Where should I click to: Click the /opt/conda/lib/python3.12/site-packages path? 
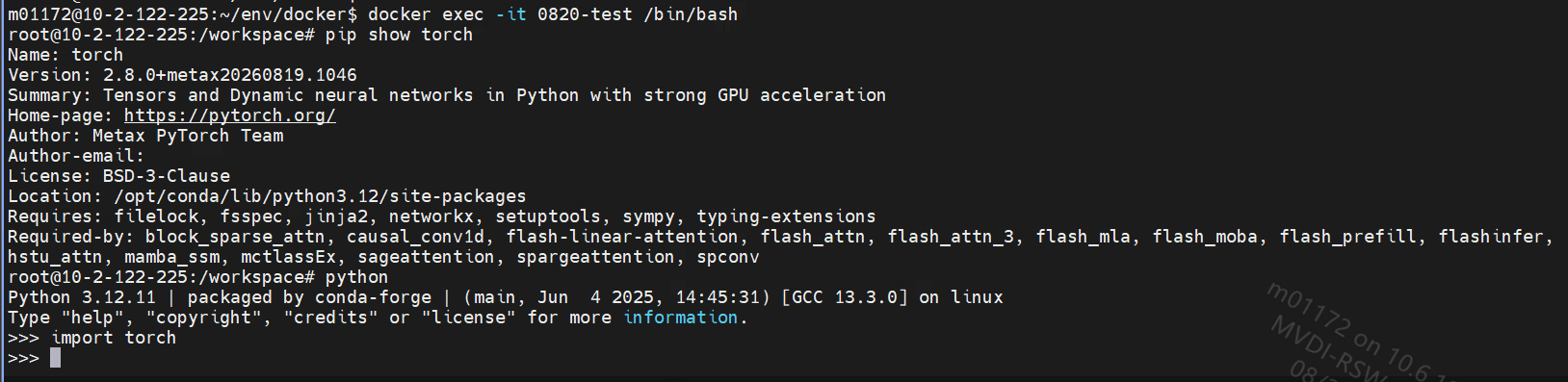click(320, 196)
